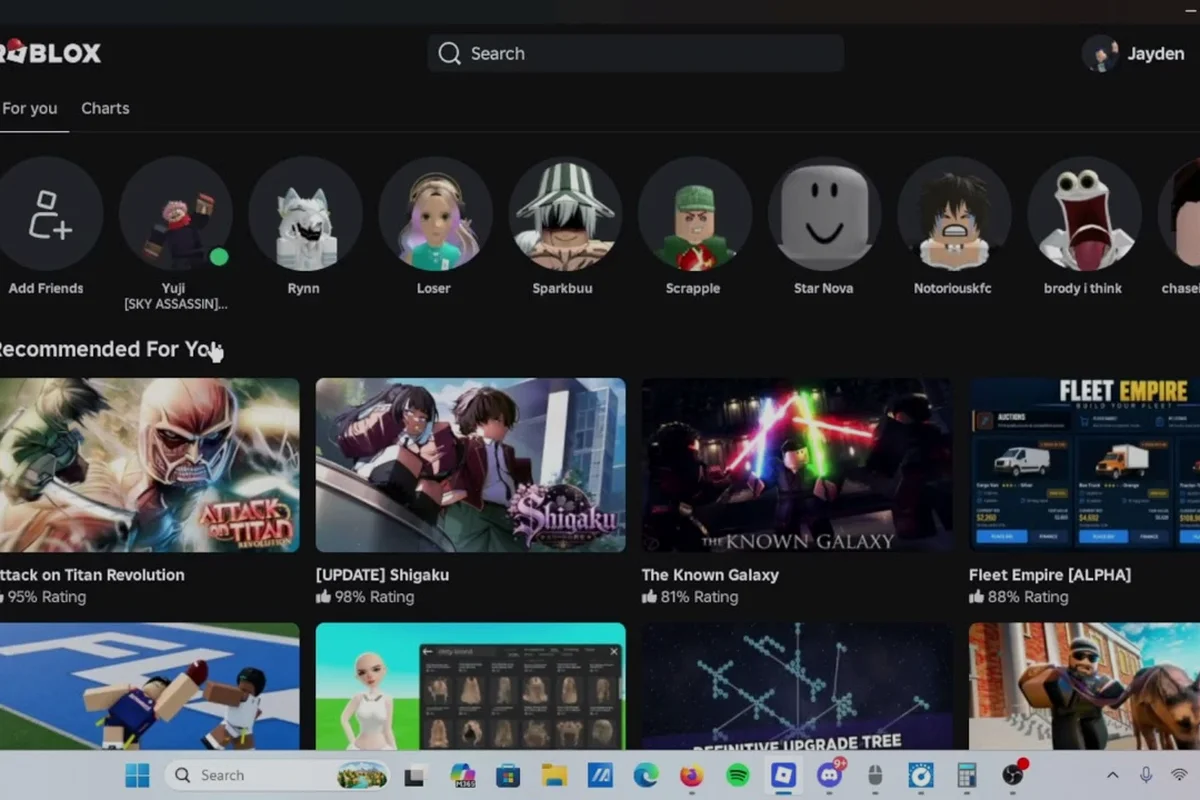Image resolution: width=1200 pixels, height=800 pixels.
Task: Open Firefox from the taskbar
Action: (691, 775)
